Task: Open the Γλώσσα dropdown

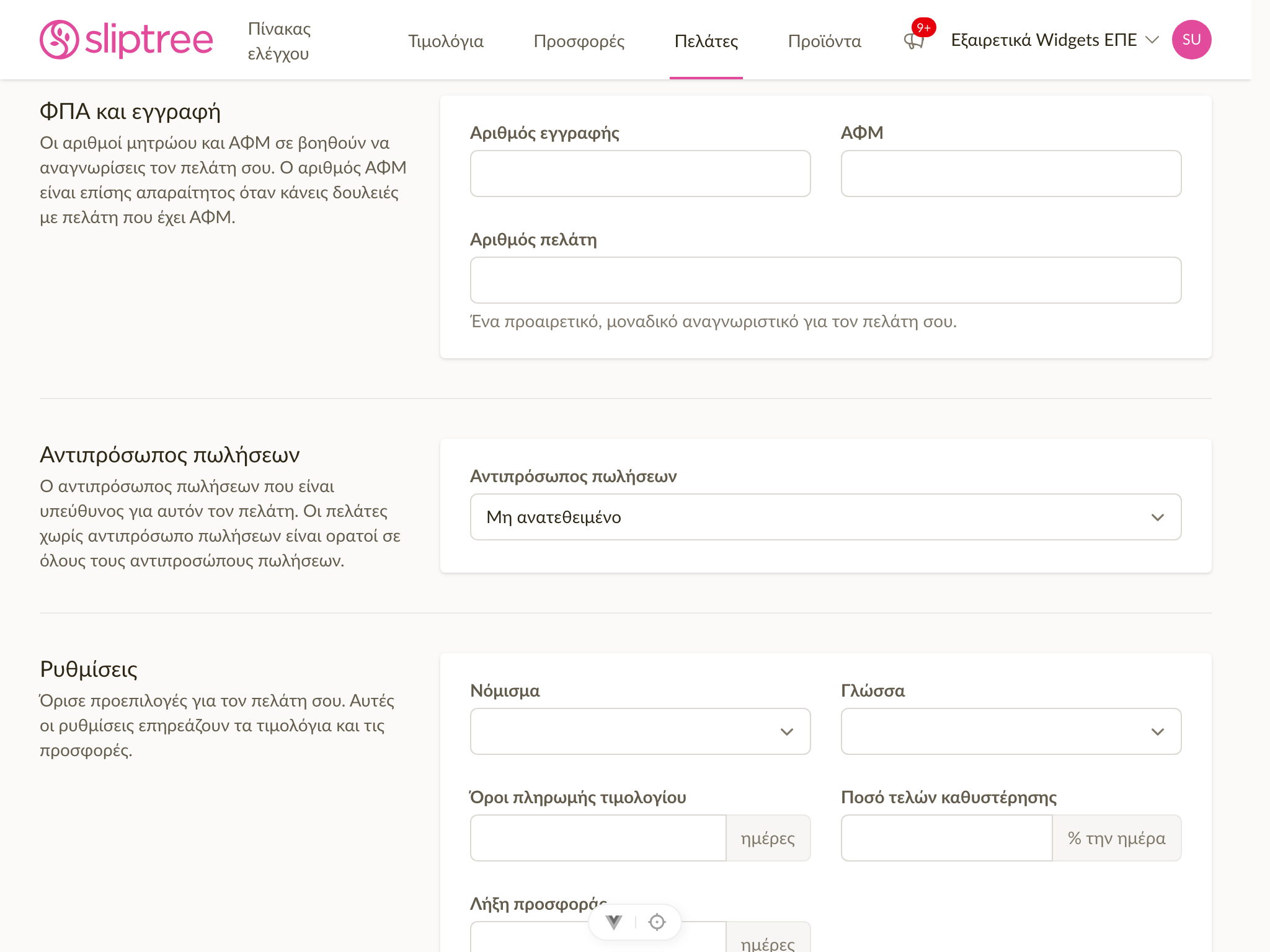Action: point(1011,731)
